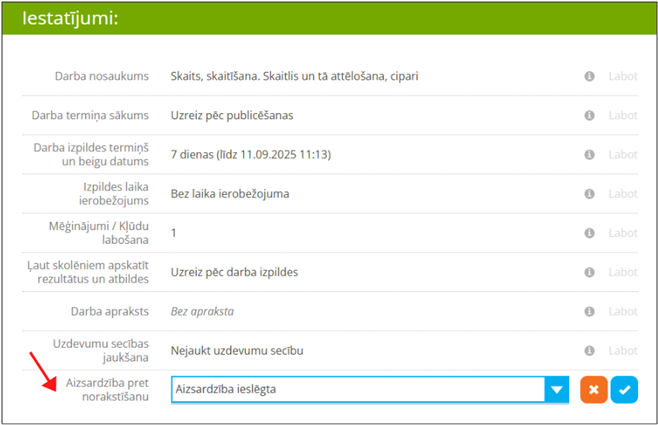The image size is (658, 425).
Task: Edit Mēģinājumi / Kļūdu labošana via Labot
Action: click(x=622, y=232)
